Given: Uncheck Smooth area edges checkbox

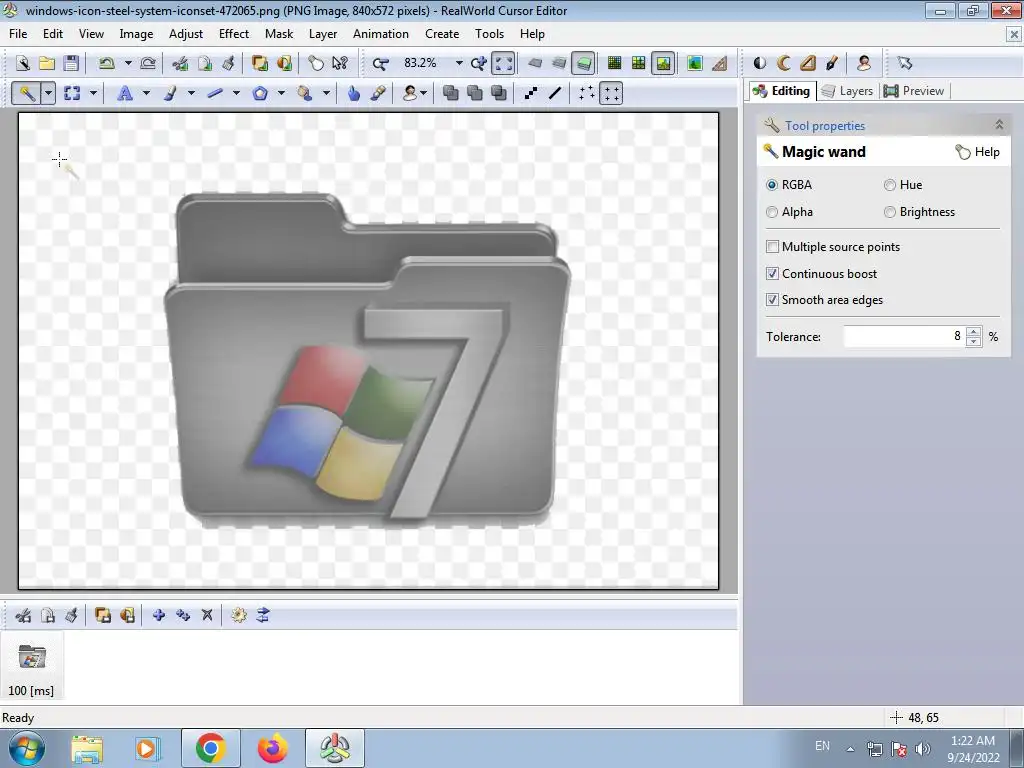Looking at the screenshot, I should [772, 300].
